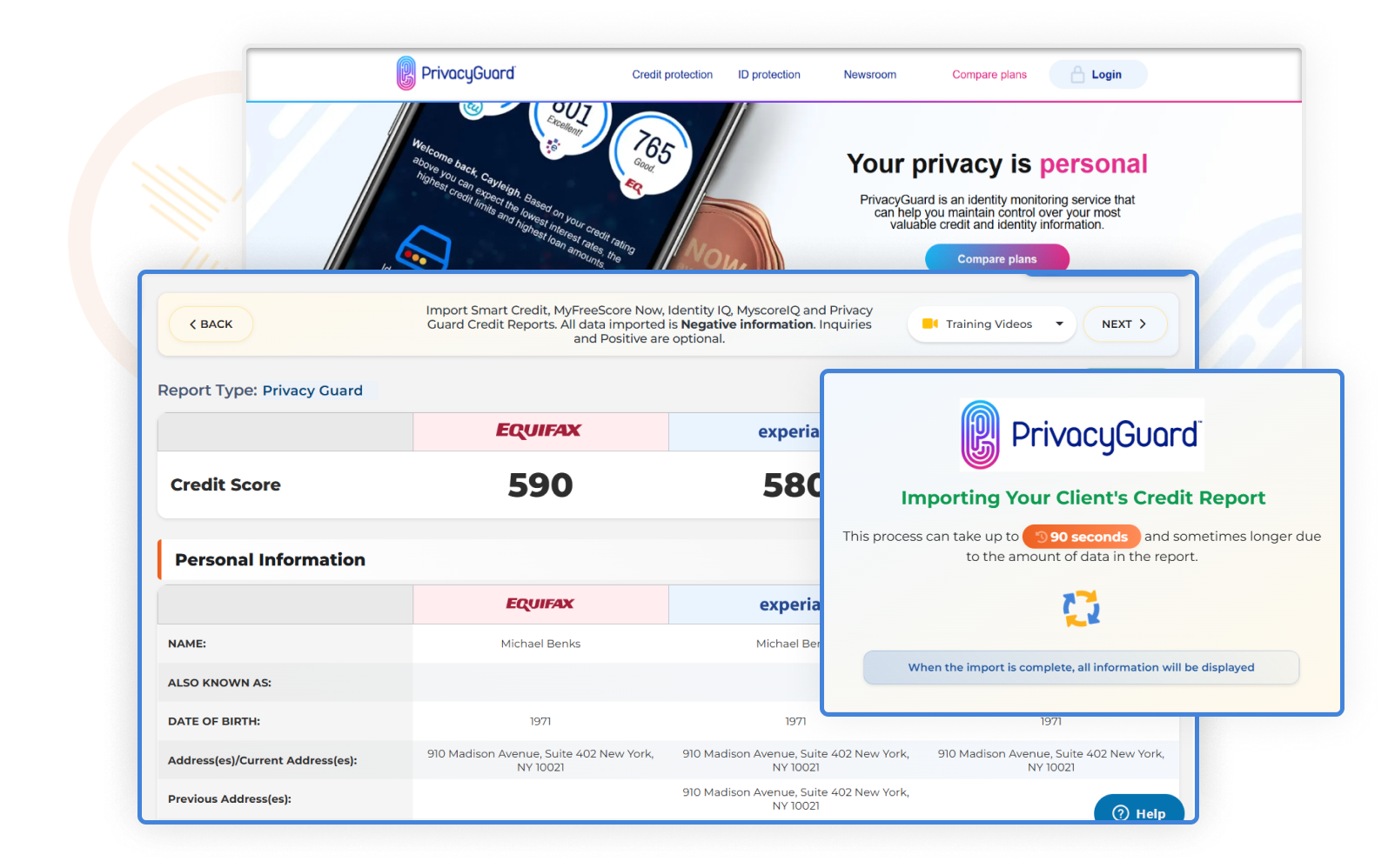This screenshot has height=868, width=1388.
Task: Click the NEXT button
Action: pyautogui.click(x=1123, y=324)
